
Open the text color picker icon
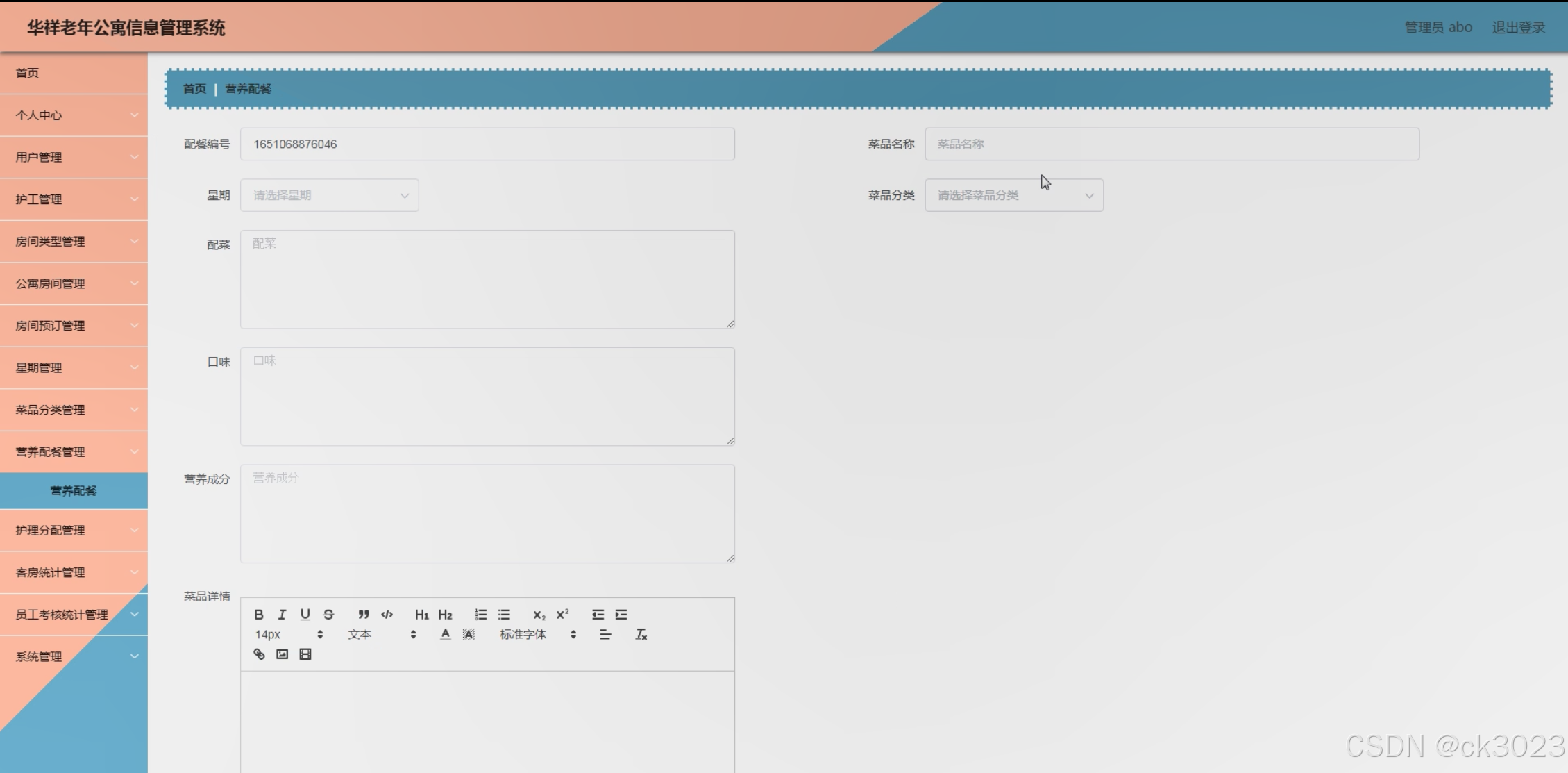(446, 634)
